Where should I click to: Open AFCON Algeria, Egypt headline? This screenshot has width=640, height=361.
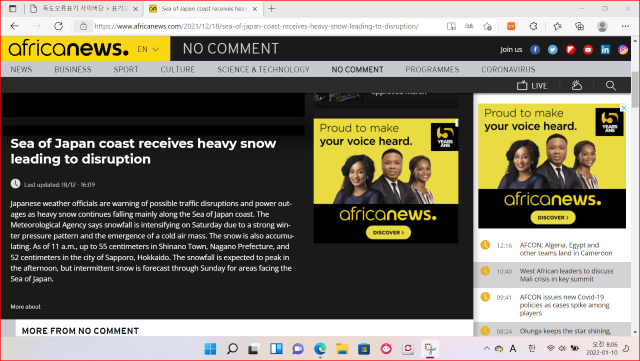565,249
